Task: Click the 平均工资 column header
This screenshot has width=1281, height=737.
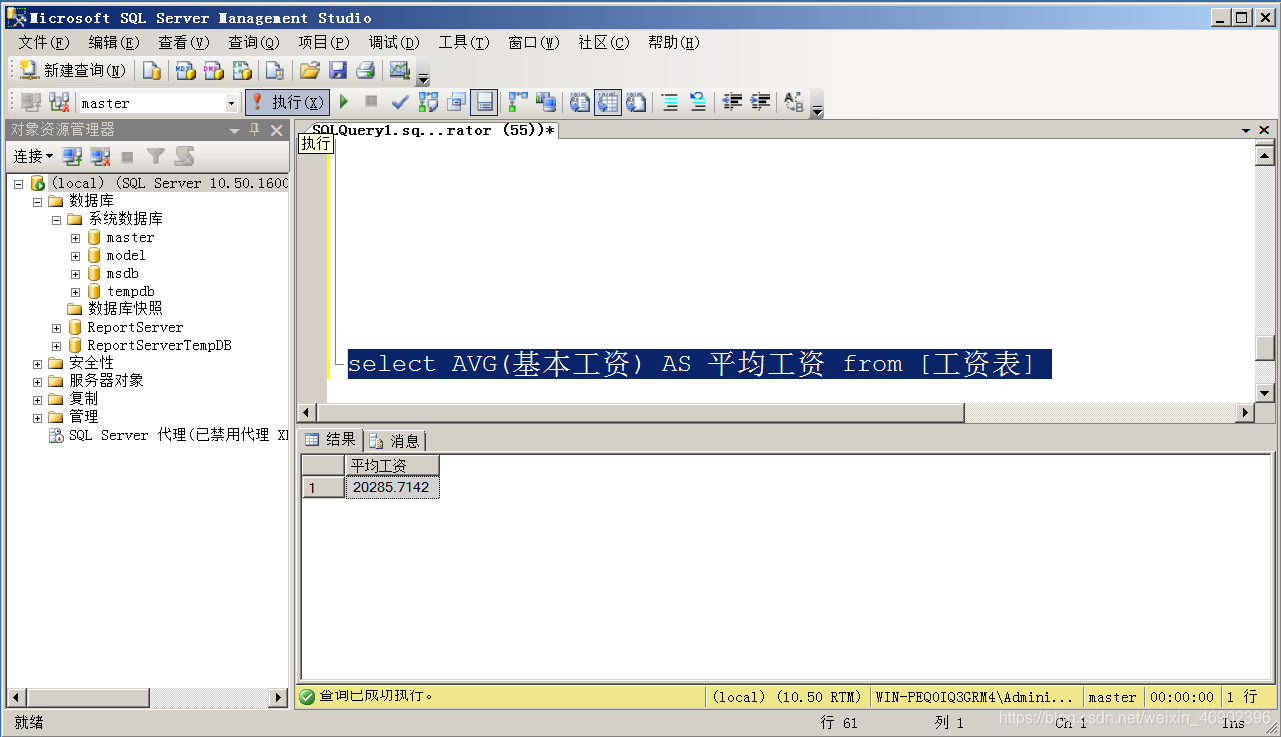Action: (392, 466)
